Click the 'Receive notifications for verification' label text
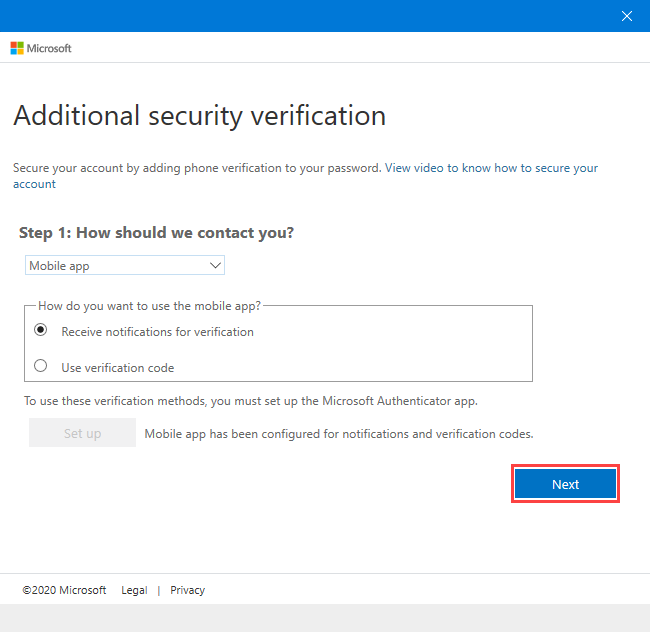The image size is (650, 632). (x=158, y=332)
